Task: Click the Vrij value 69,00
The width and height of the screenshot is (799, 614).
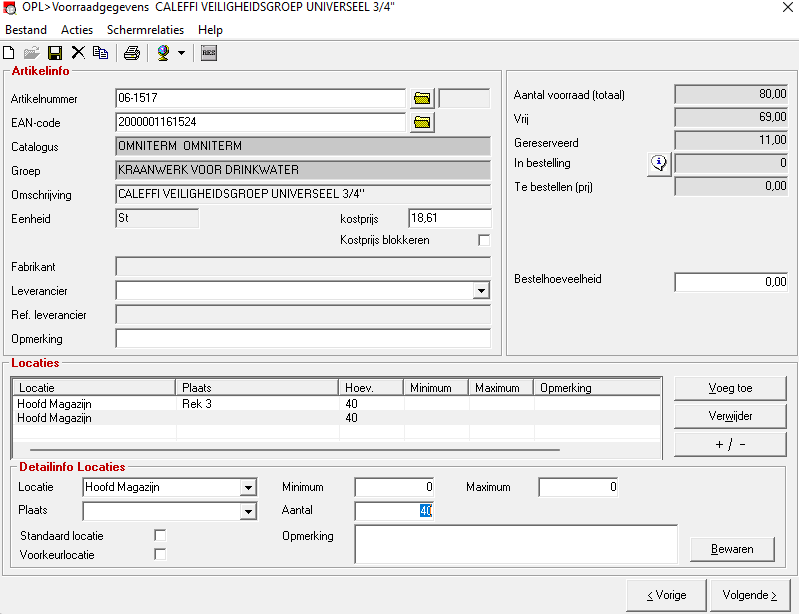Action: [x=731, y=118]
